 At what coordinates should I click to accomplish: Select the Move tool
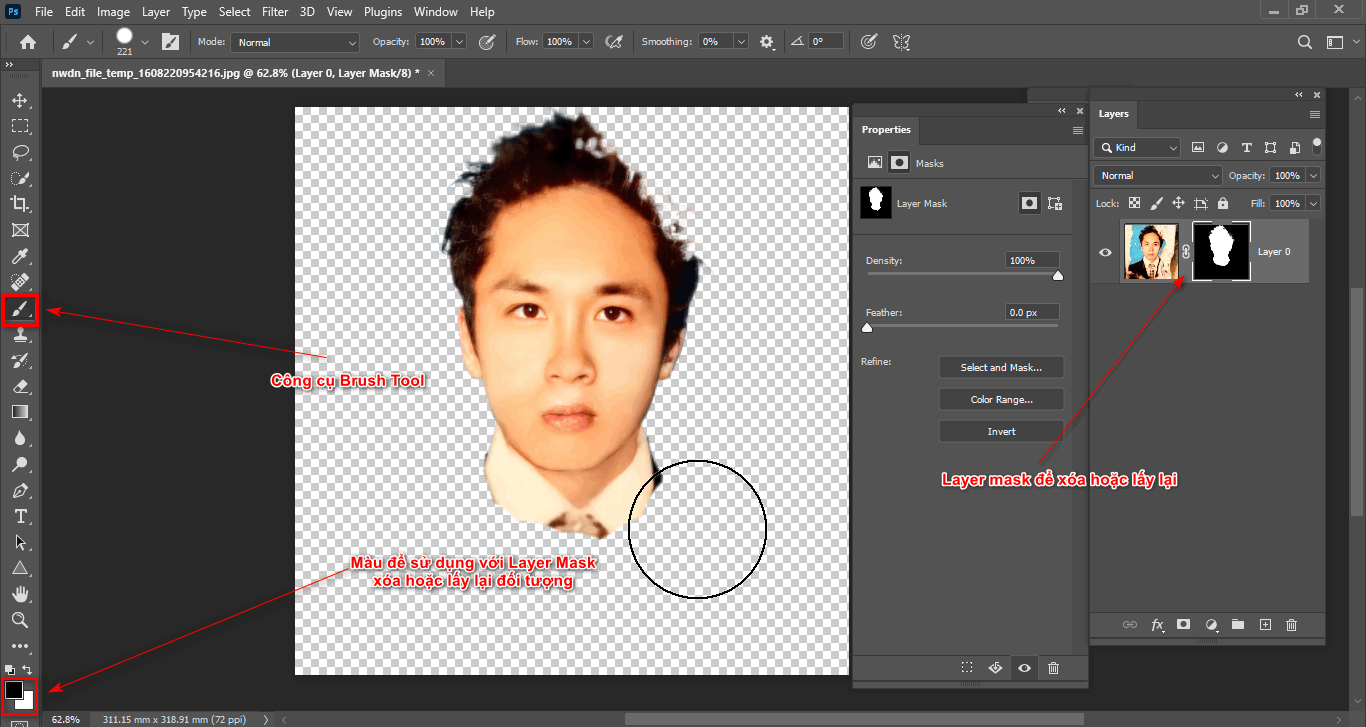point(21,100)
